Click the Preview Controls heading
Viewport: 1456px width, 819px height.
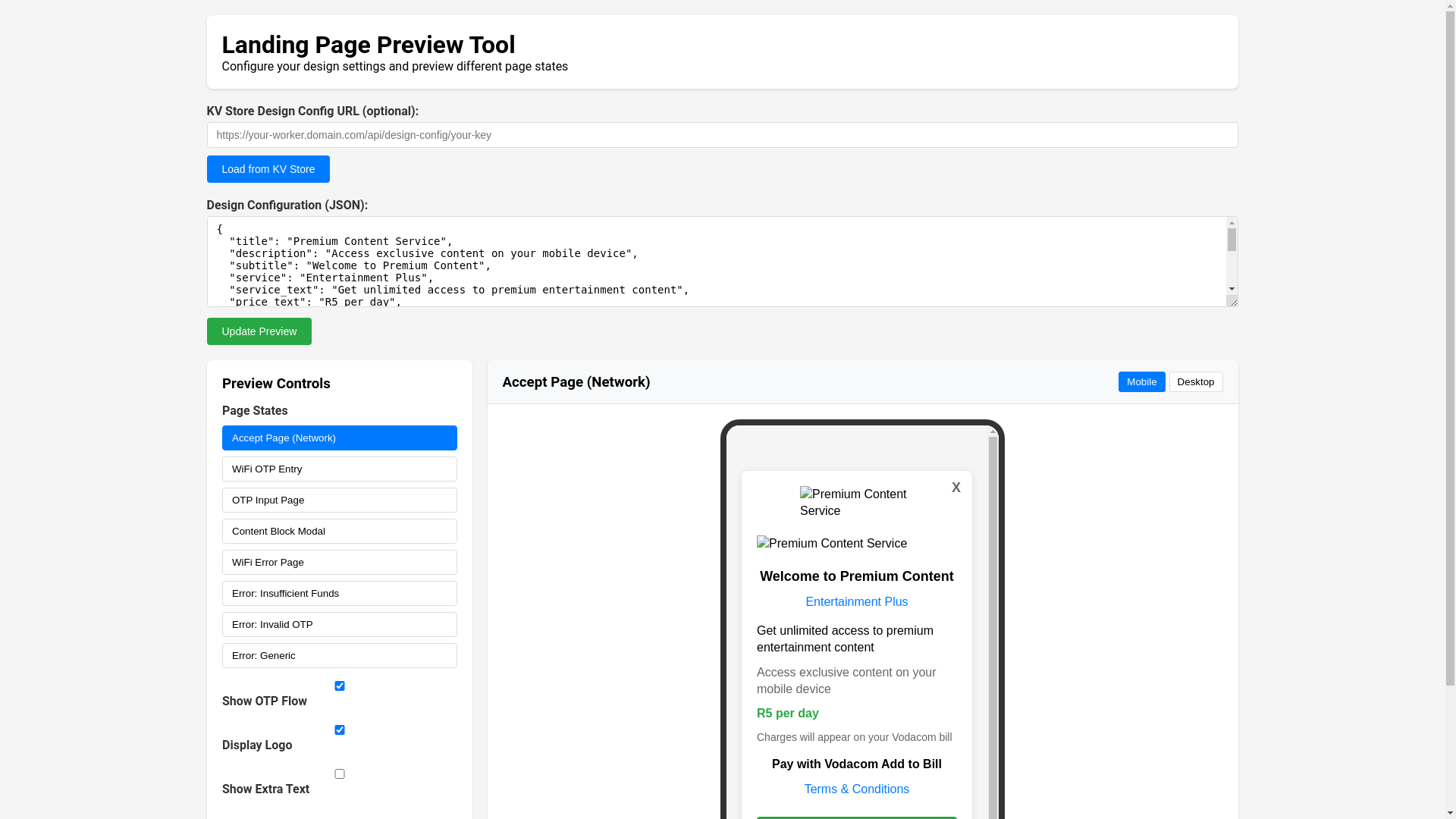pos(276,384)
